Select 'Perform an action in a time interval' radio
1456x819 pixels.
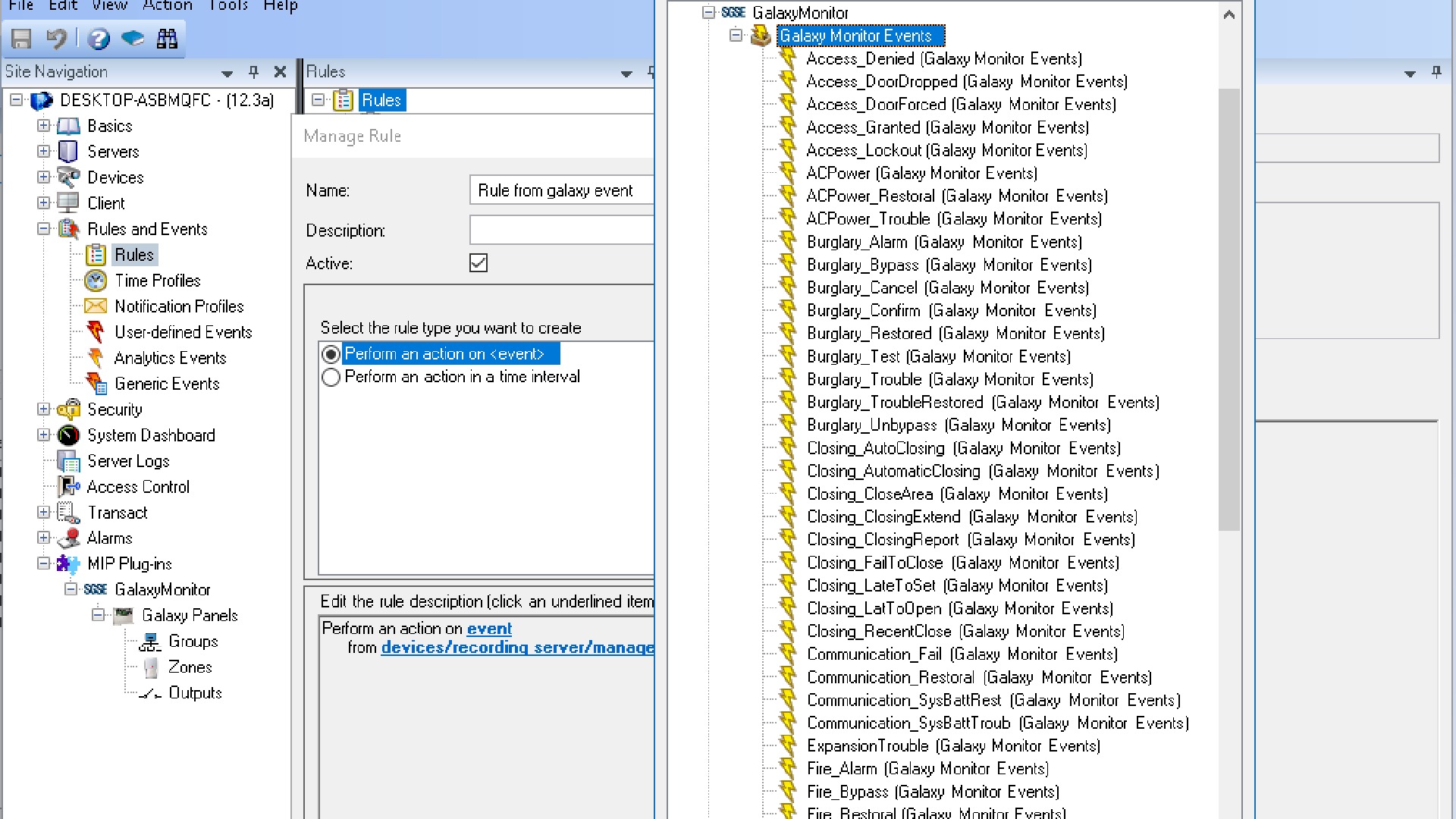(x=331, y=377)
